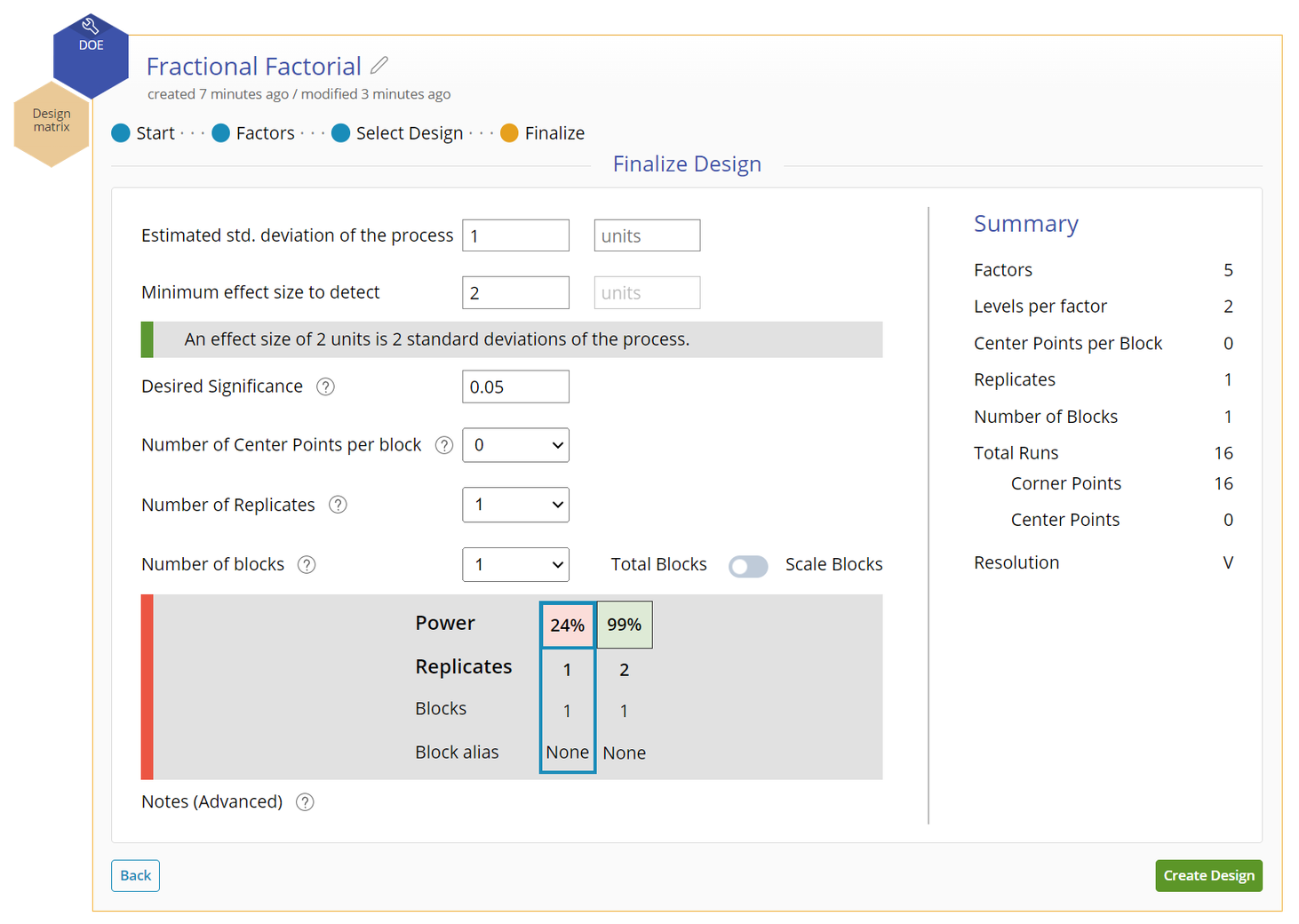
Task: Edit the Fractional Factorial title pencil icon
Action: pyautogui.click(x=379, y=66)
